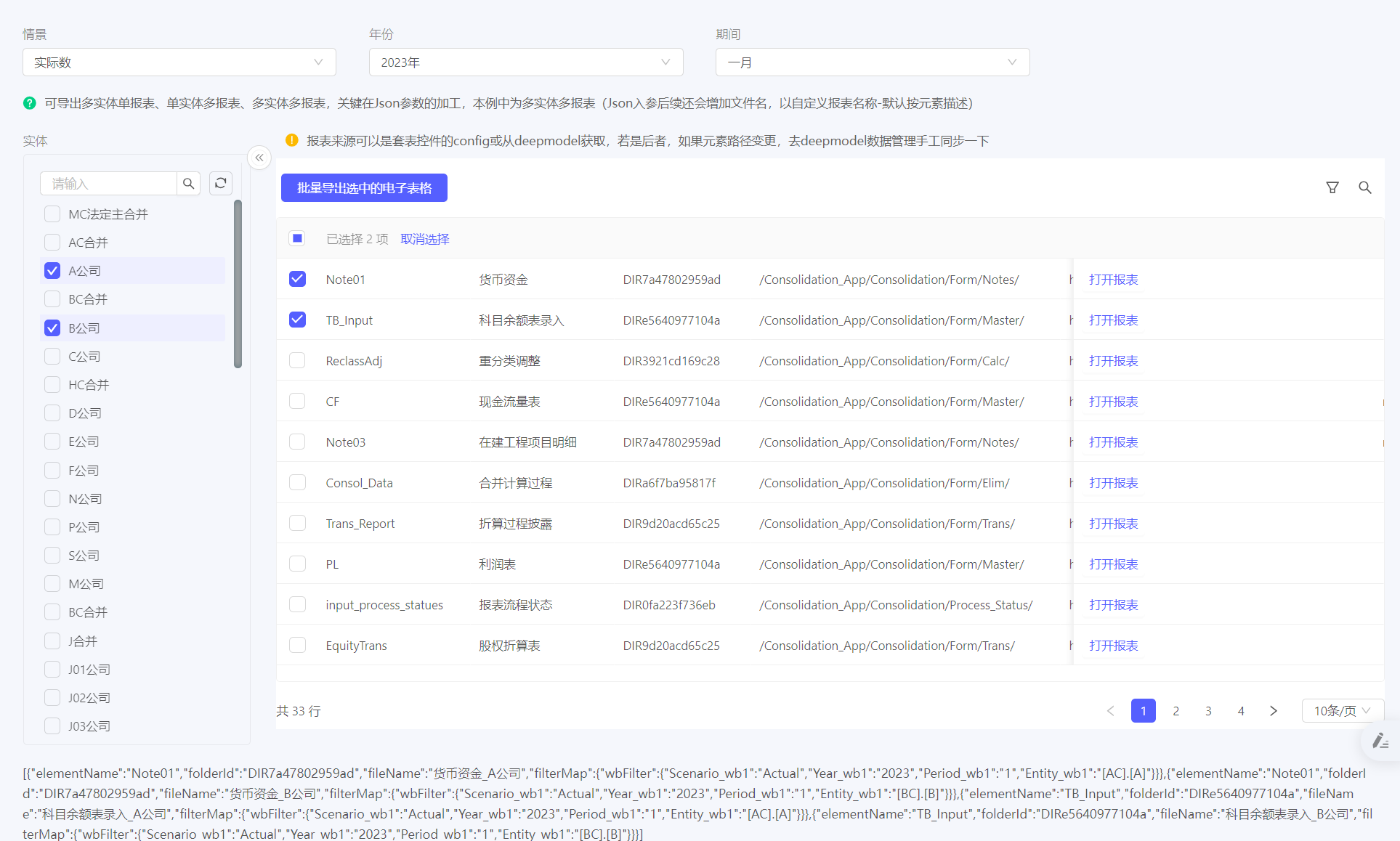Go to page 2

point(1176,711)
